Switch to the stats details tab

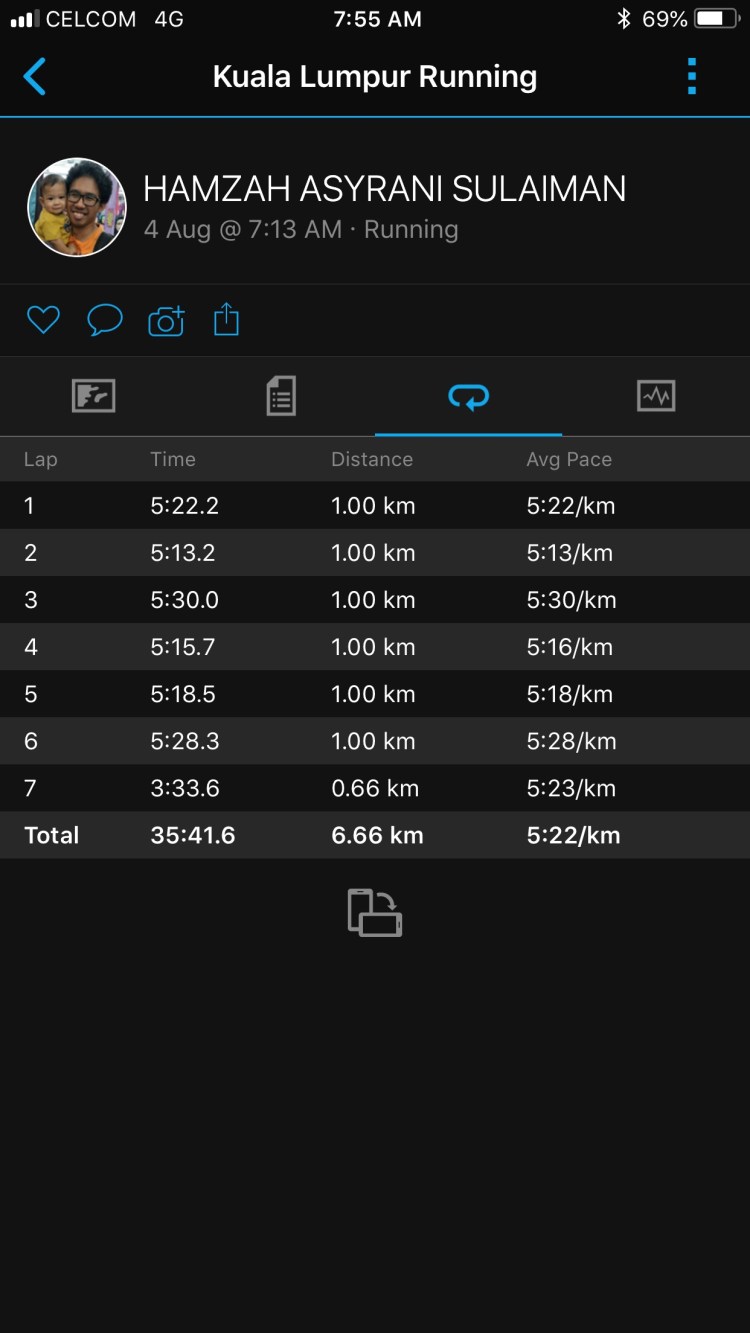coord(281,396)
